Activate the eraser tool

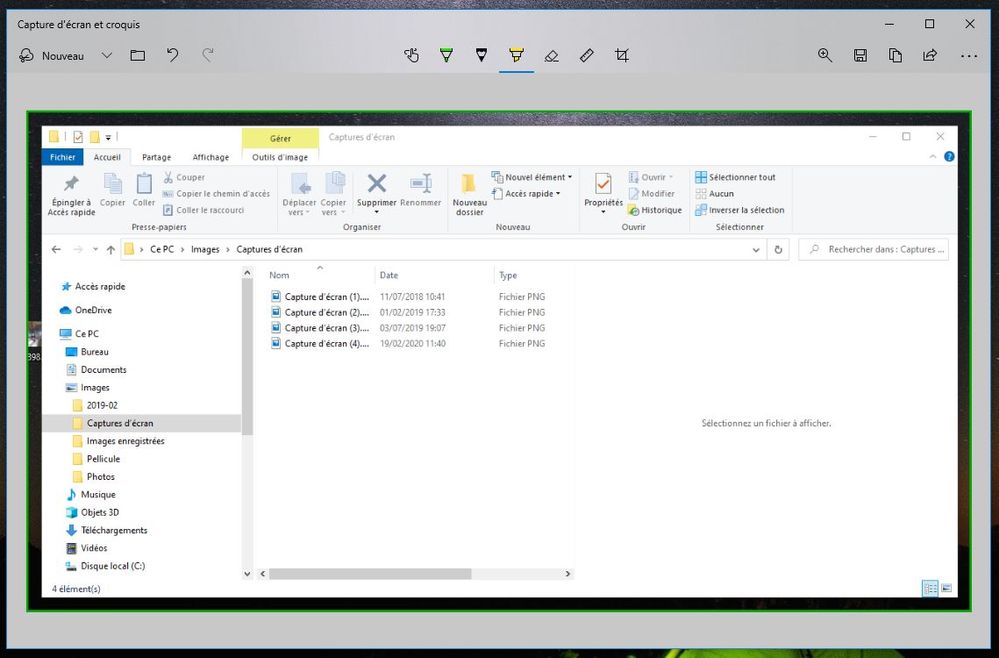tap(551, 56)
